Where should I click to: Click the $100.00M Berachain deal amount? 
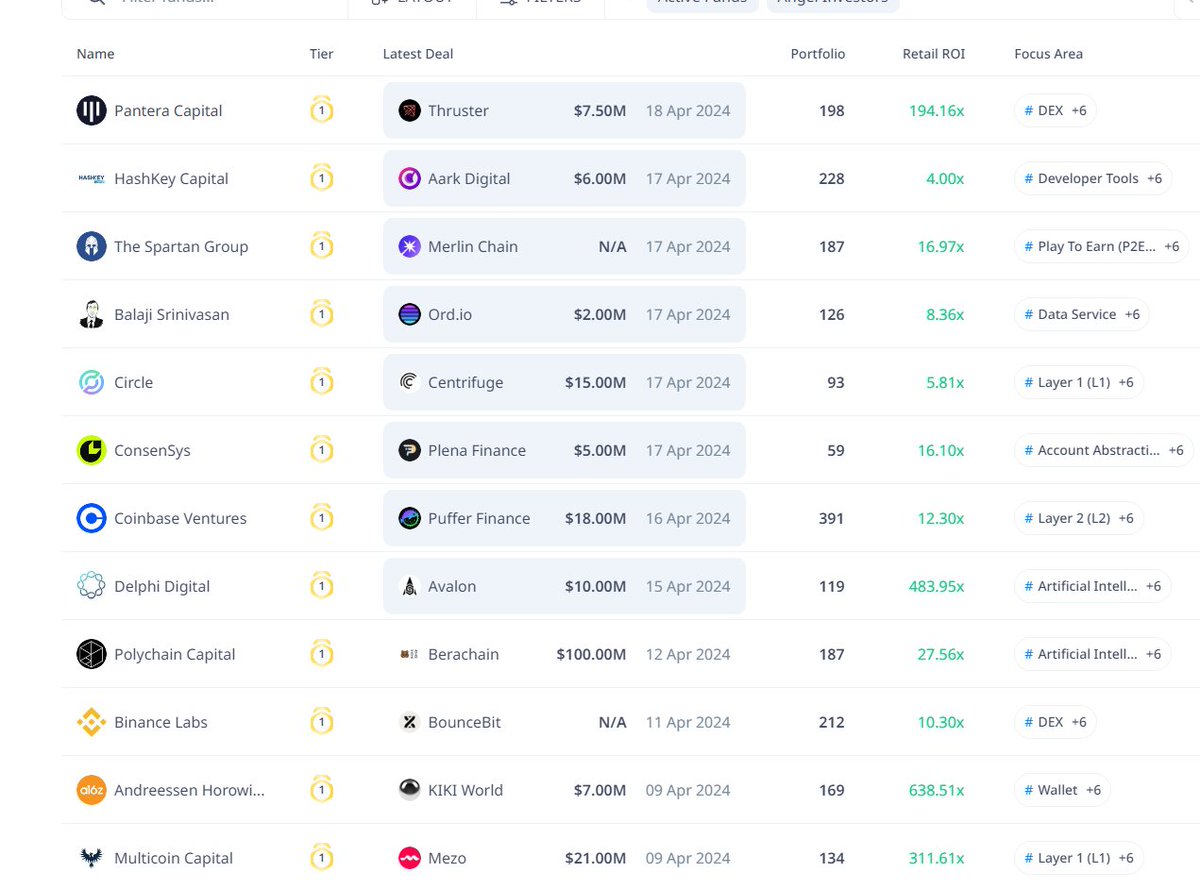click(591, 655)
